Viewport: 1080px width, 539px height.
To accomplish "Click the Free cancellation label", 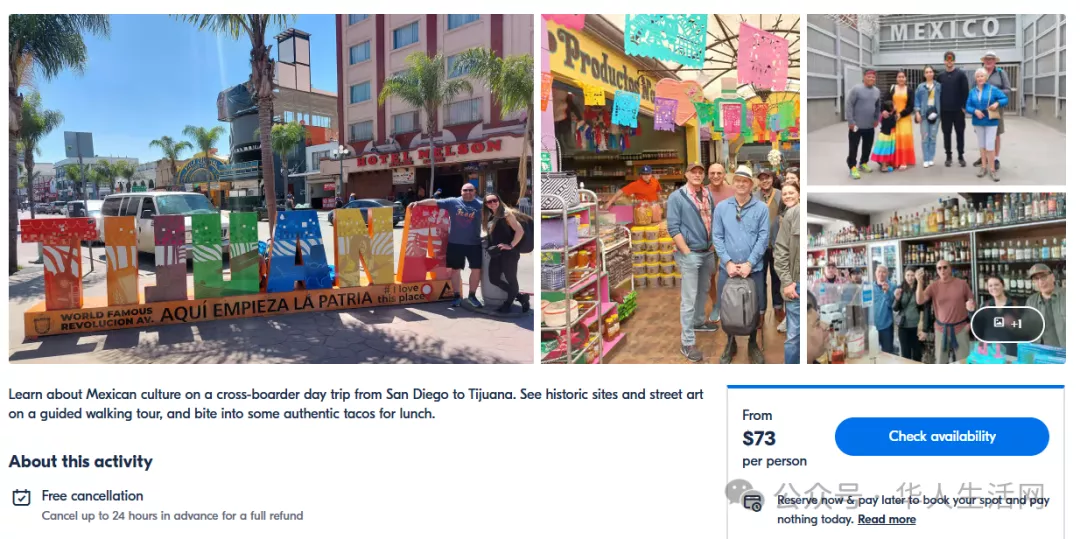I will 92,496.
